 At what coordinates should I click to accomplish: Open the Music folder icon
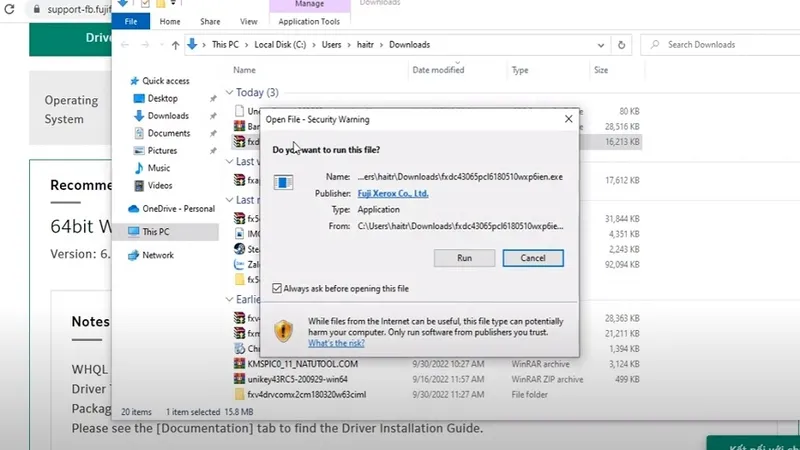(139, 168)
